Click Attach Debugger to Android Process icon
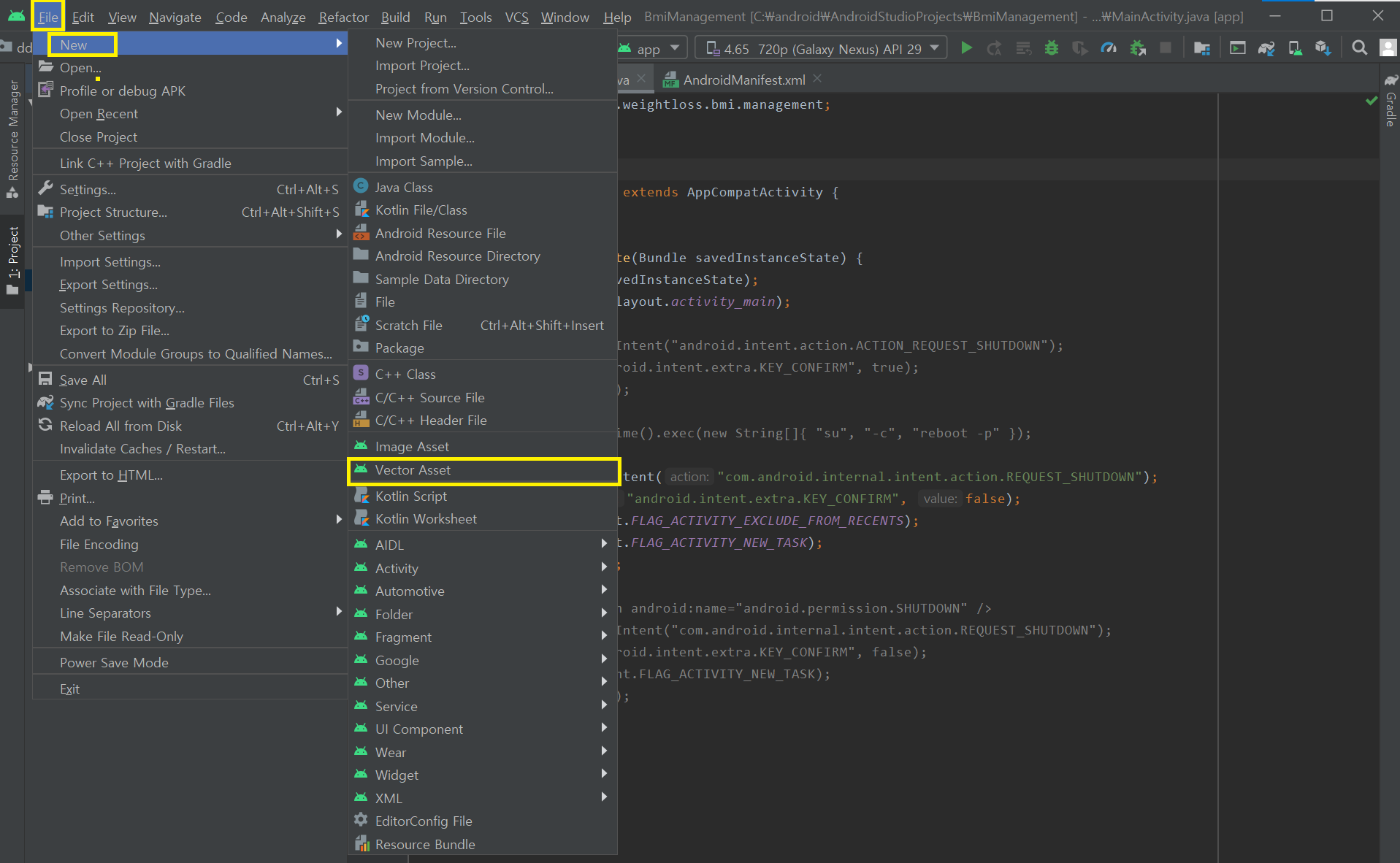 coord(1137,48)
